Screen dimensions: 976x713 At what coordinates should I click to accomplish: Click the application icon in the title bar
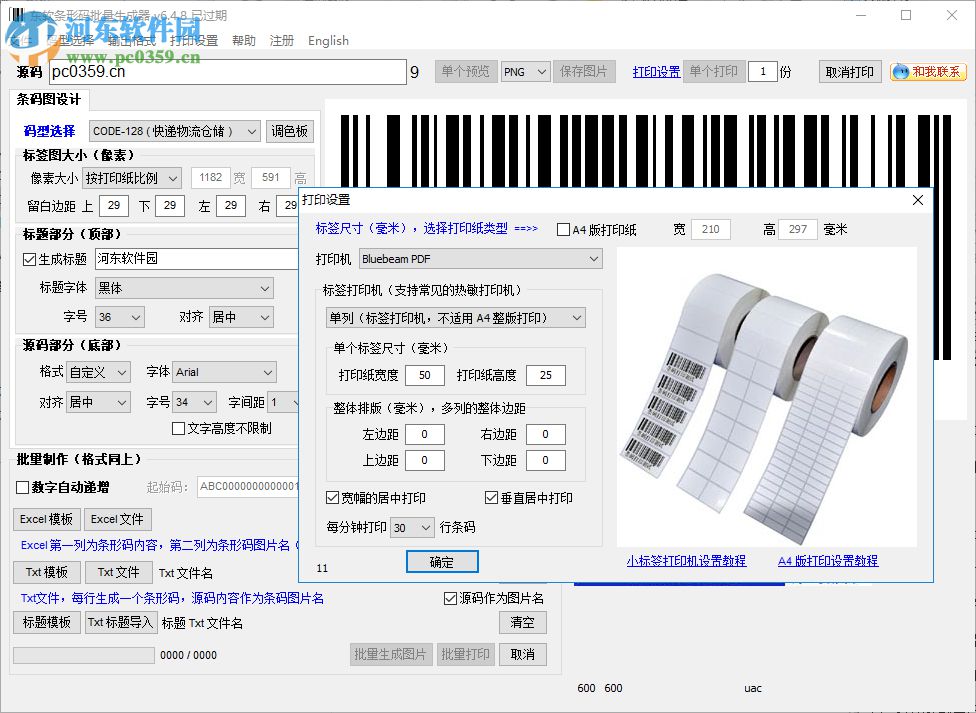pyautogui.click(x=14, y=15)
